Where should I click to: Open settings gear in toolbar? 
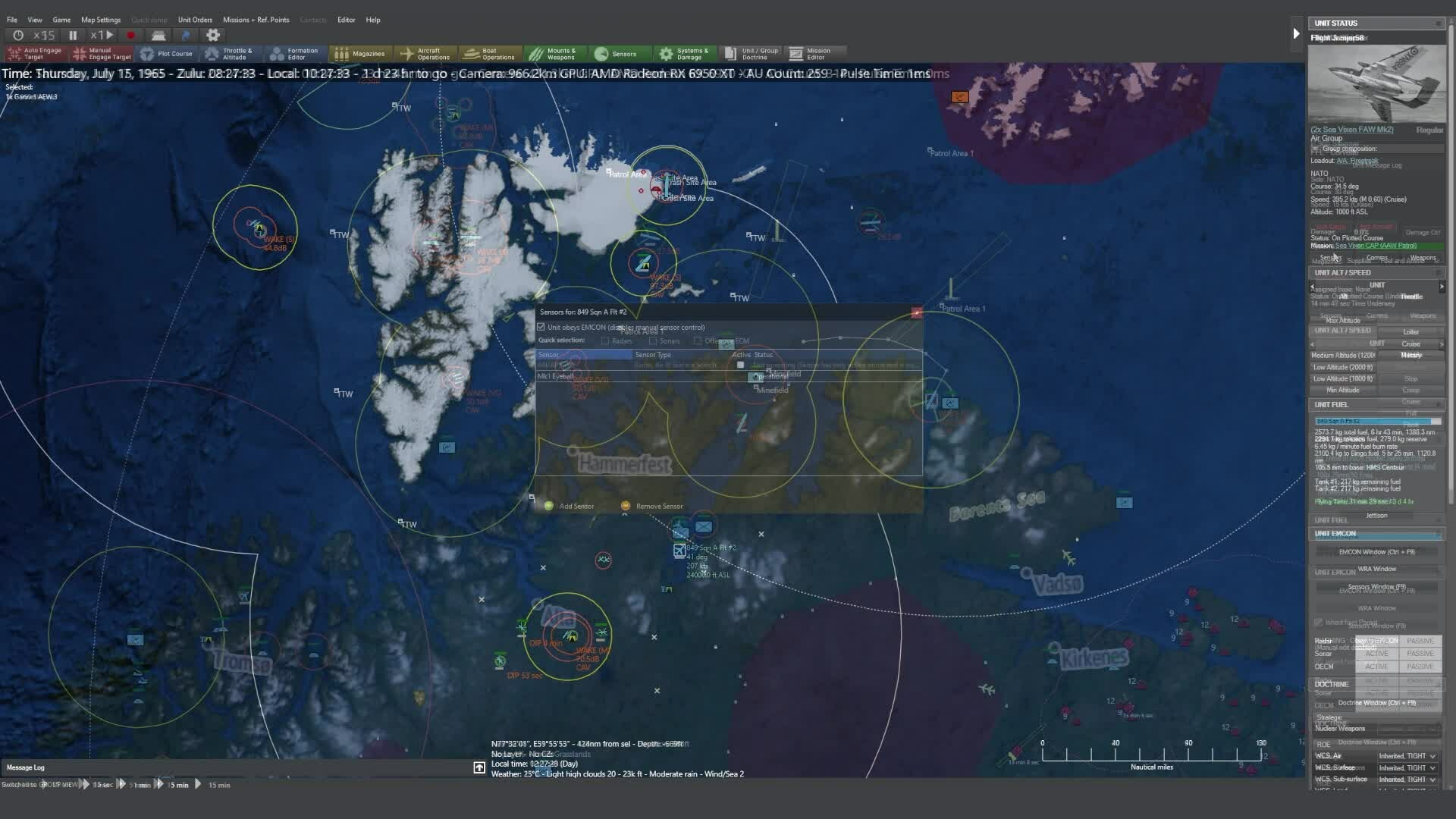[x=213, y=35]
